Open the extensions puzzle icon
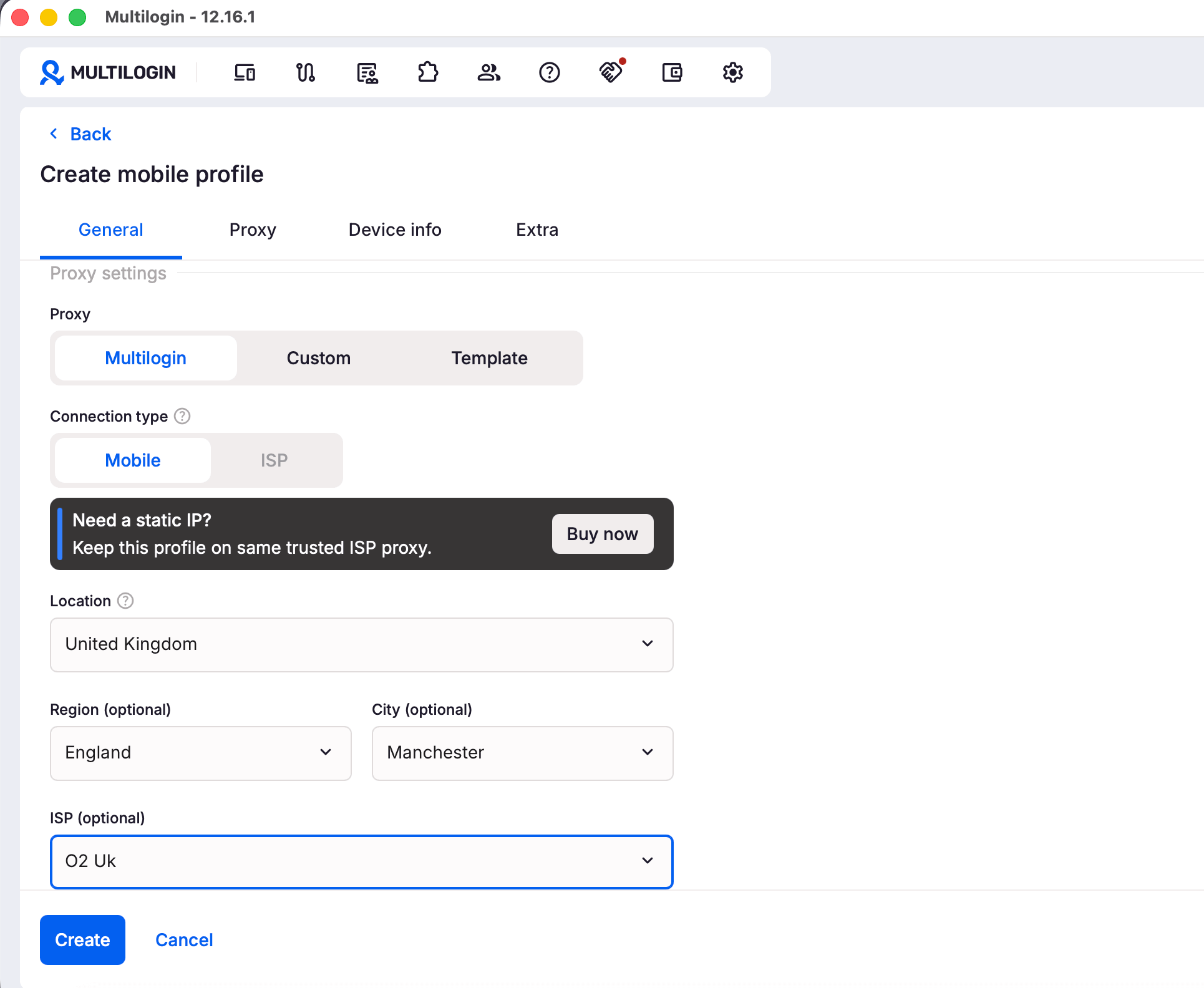The width and height of the screenshot is (1204, 988). 428,72
